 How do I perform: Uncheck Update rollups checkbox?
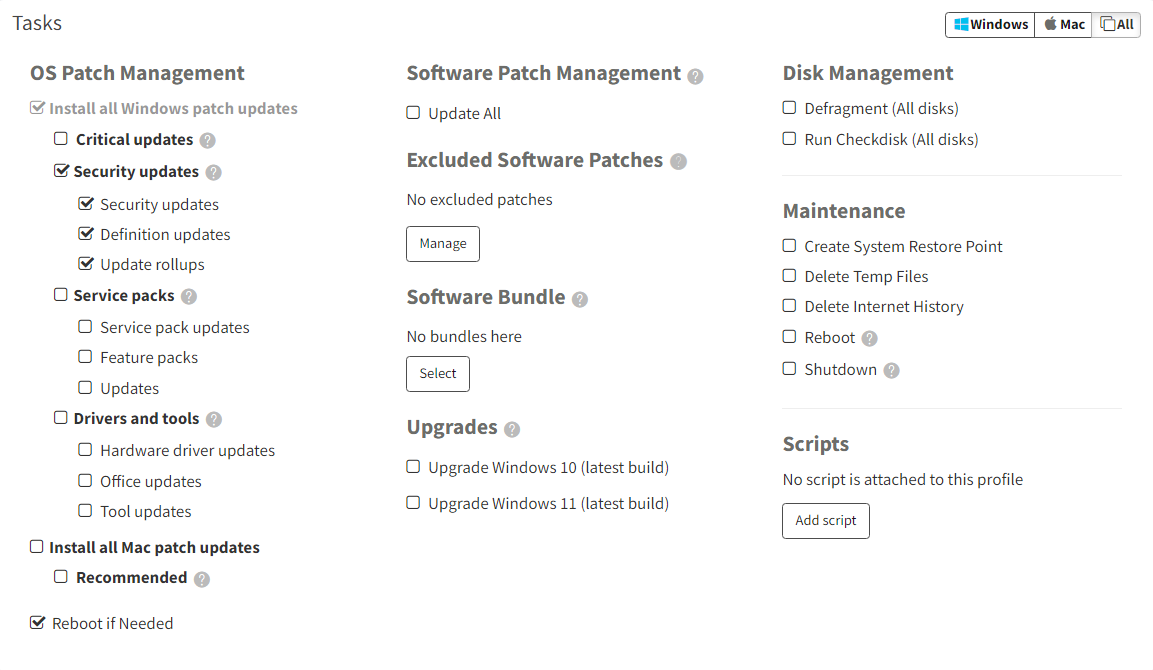pos(86,263)
